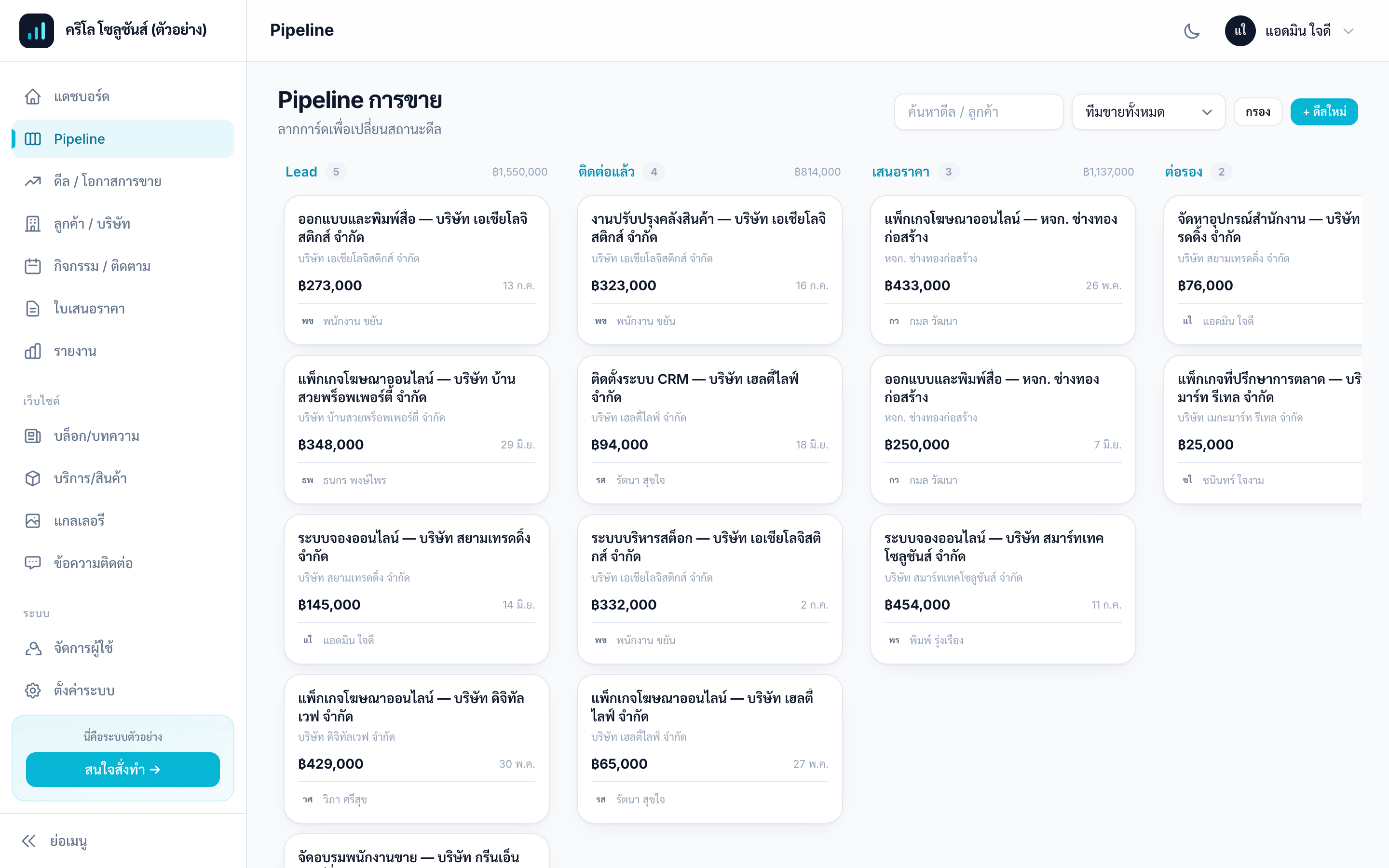Open the จัดอบรมพนักงานขาย deal title

point(408,858)
